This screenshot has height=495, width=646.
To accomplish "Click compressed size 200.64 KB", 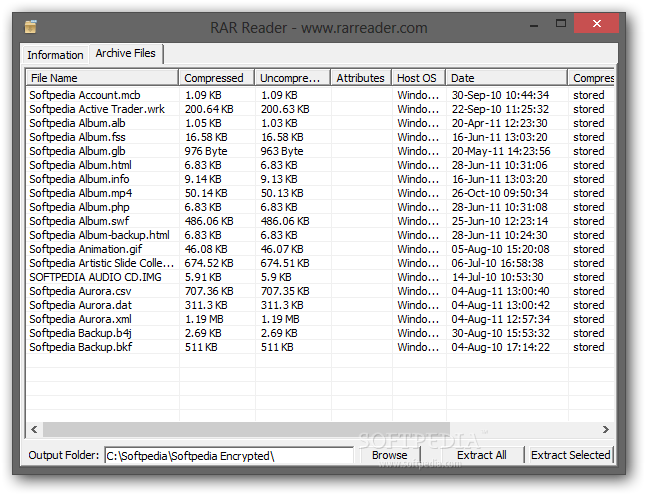I will pos(209,109).
